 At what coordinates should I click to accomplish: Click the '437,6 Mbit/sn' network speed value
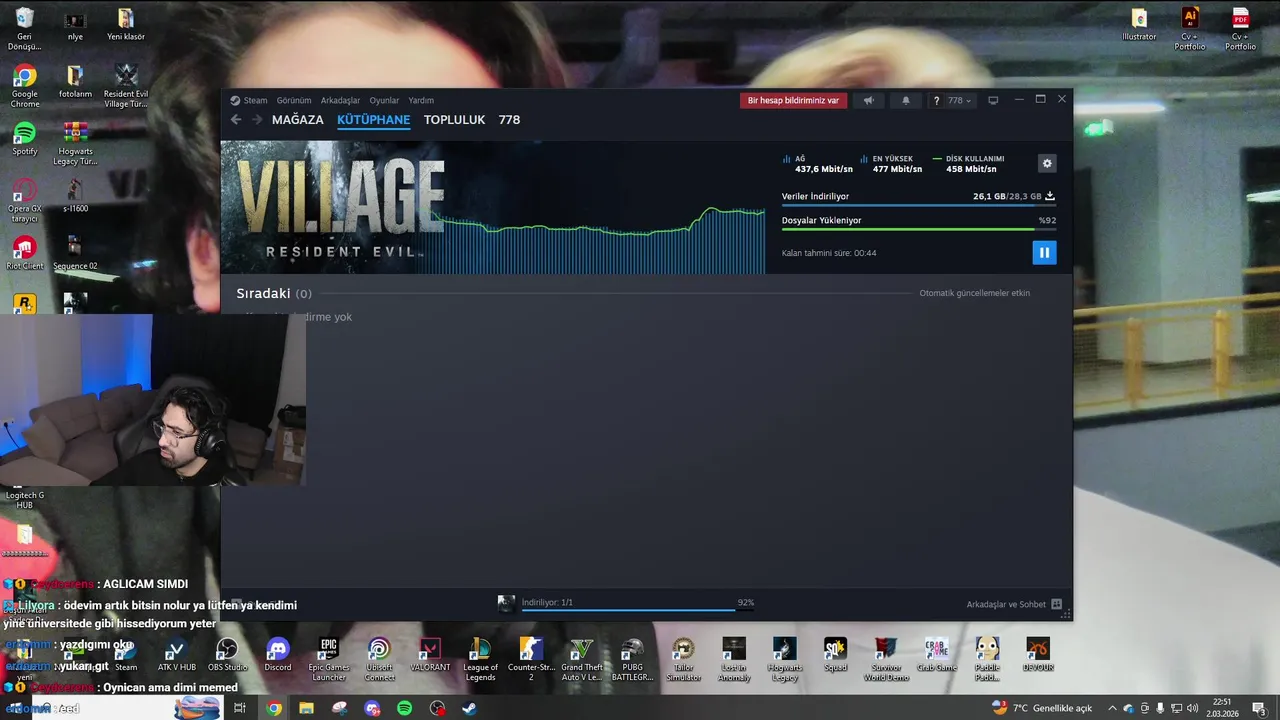coord(824,169)
